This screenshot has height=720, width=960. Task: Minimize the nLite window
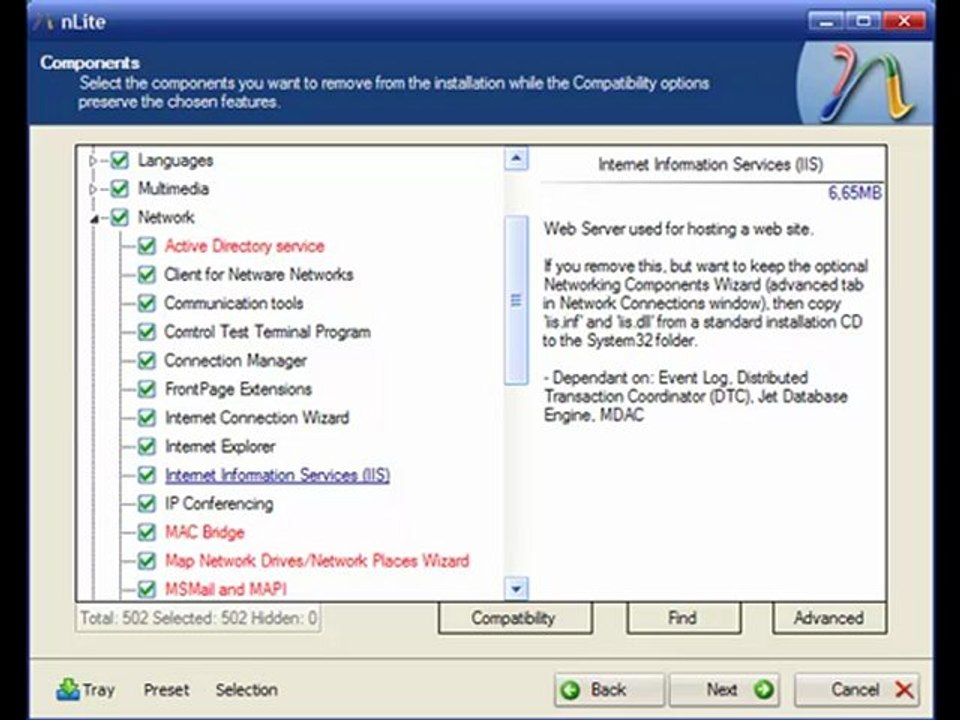tap(827, 21)
